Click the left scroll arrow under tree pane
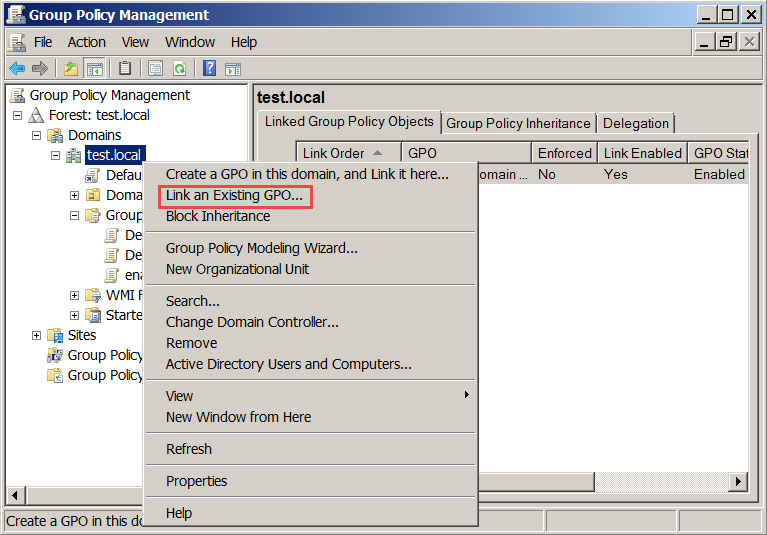Viewport: 767px width, 535px height. [15, 495]
